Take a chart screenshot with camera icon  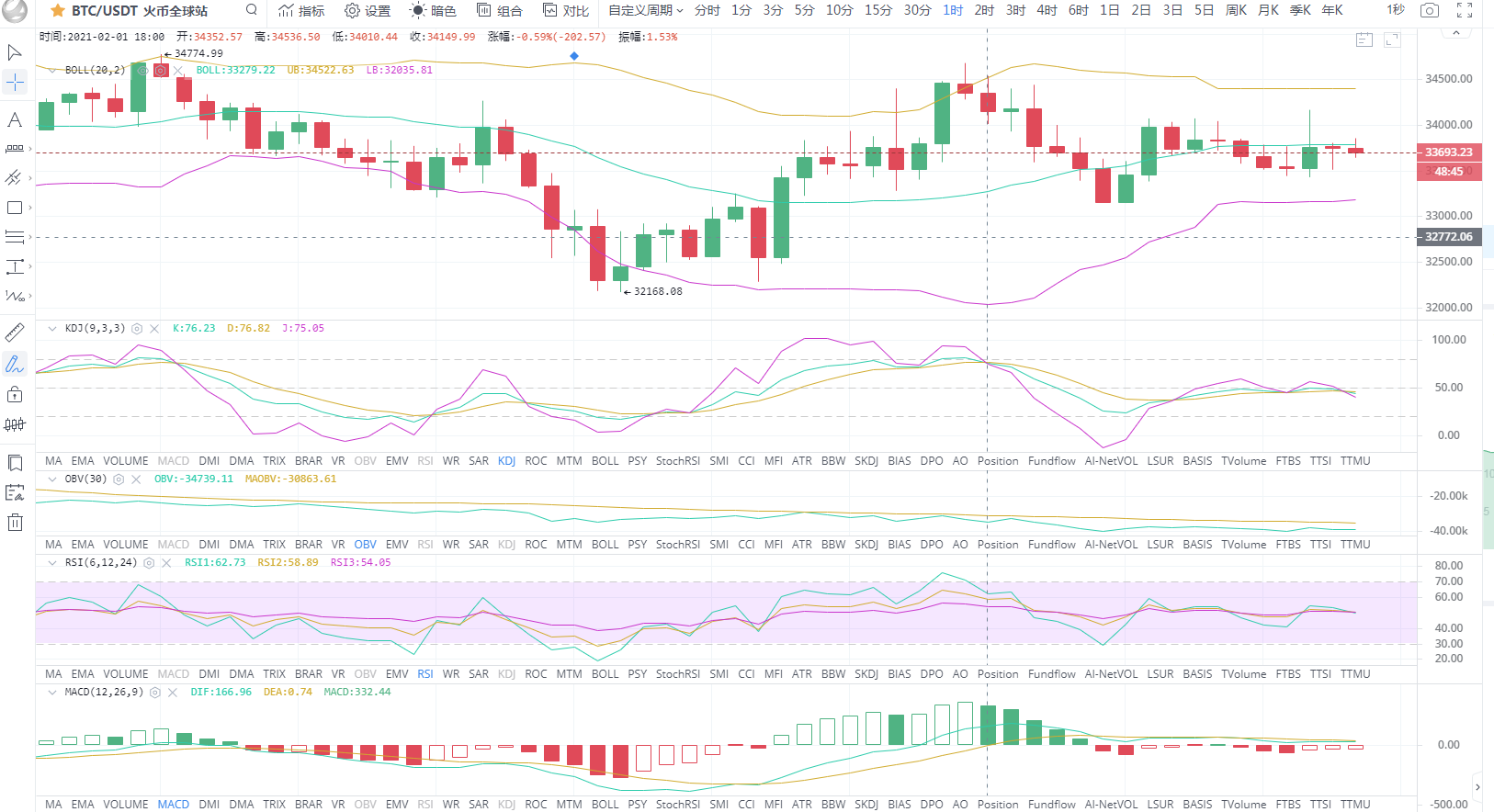(x=1430, y=10)
